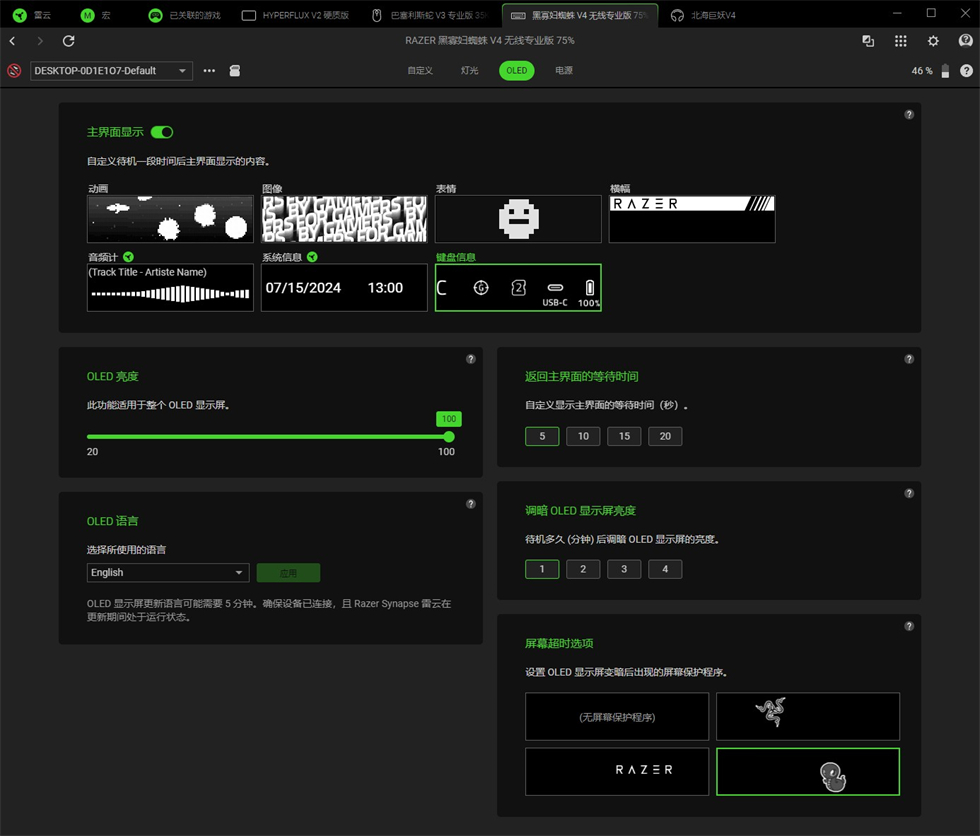This screenshot has width=980, height=836.
Task: Click the battery level icon
Action: click(x=945, y=71)
